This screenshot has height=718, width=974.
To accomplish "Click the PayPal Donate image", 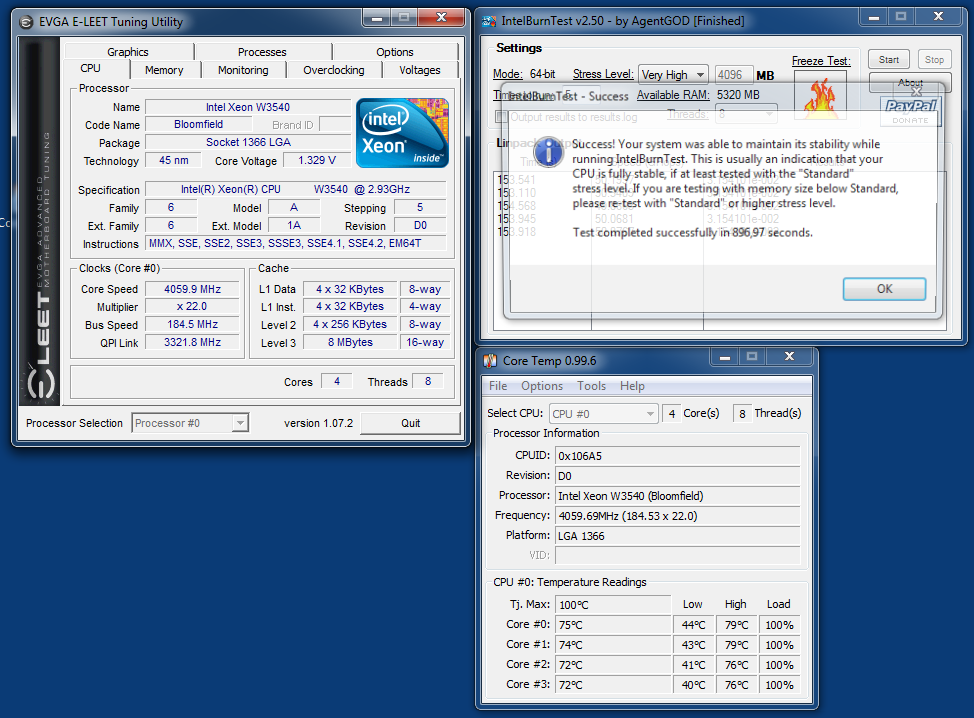I will click(910, 111).
